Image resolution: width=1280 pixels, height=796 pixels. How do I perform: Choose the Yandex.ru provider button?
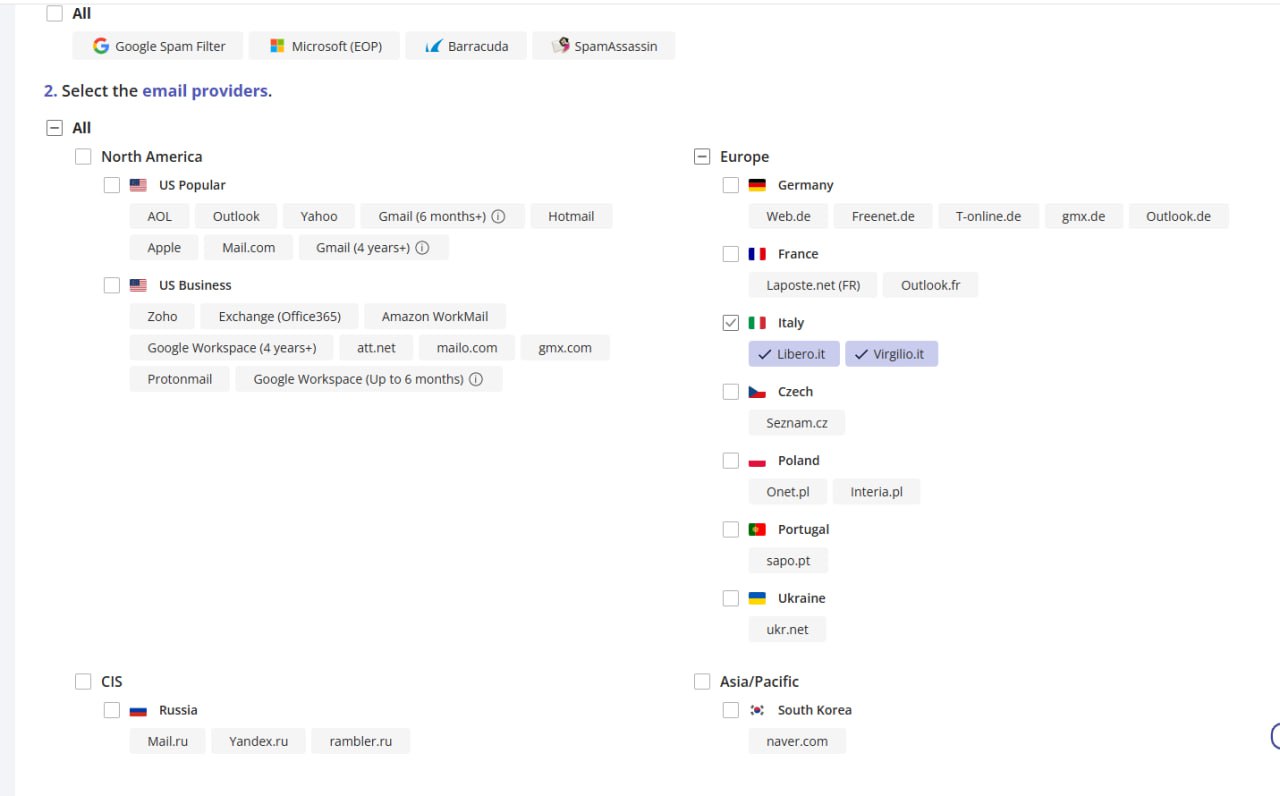pos(258,741)
